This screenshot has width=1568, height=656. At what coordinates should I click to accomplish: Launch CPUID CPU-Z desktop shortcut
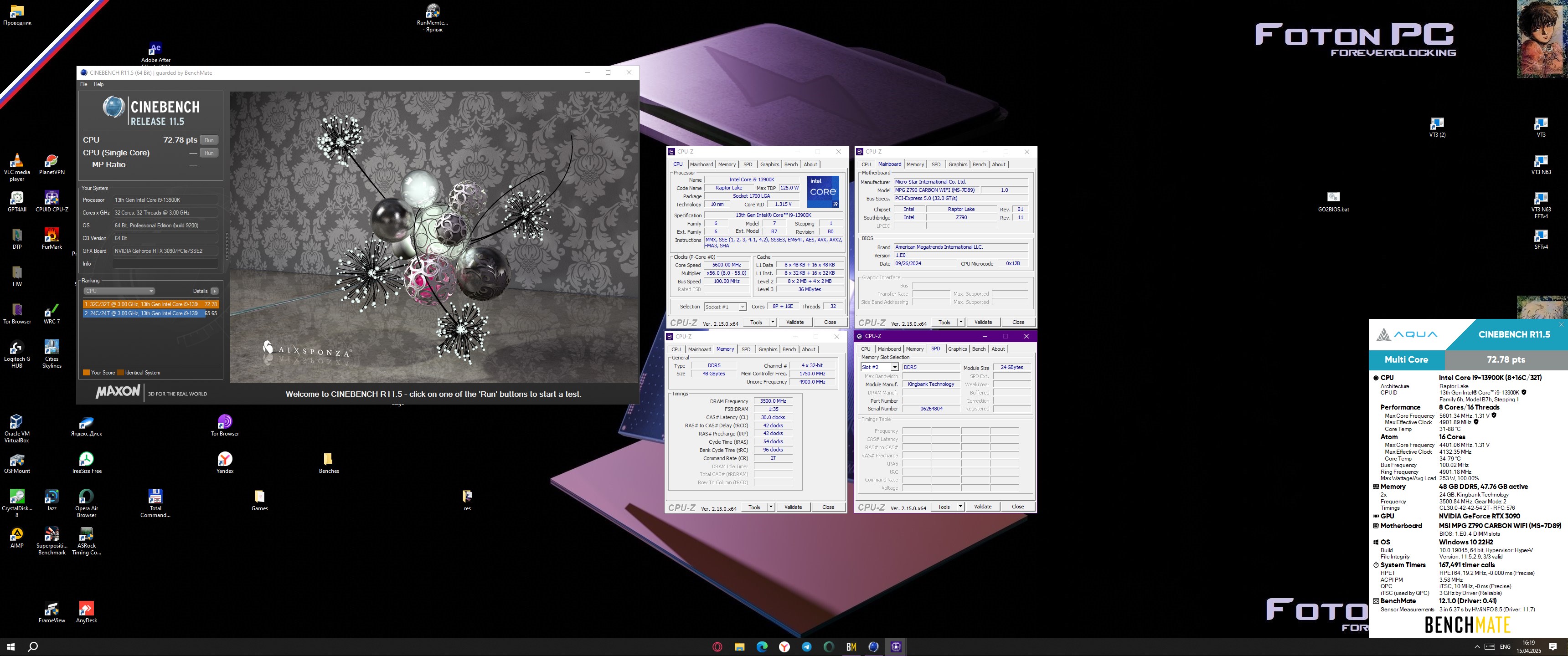(x=52, y=201)
